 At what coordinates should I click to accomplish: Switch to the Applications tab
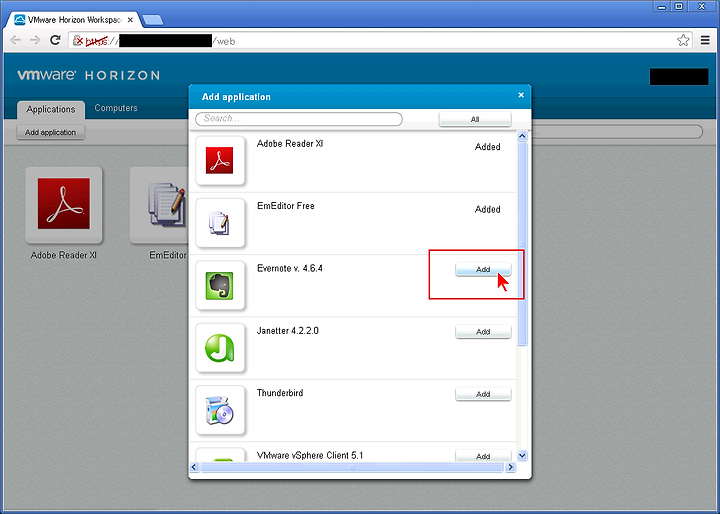(51, 110)
